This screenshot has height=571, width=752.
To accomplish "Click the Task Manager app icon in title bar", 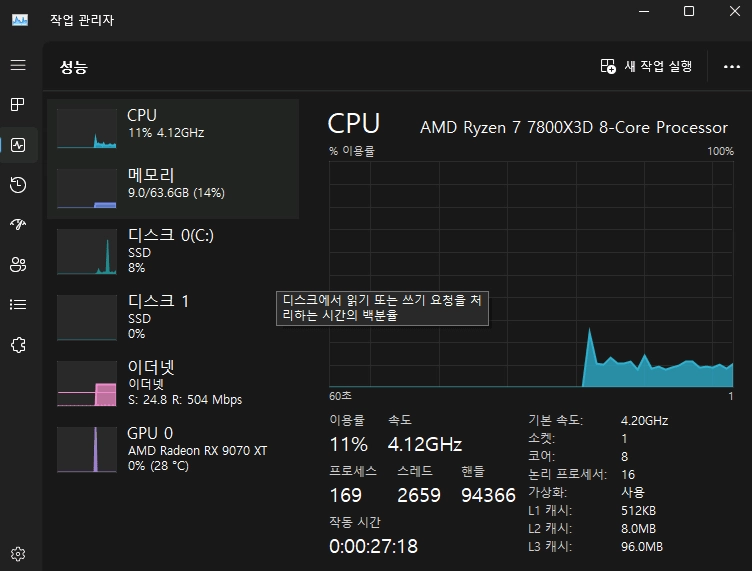I will 20,20.
